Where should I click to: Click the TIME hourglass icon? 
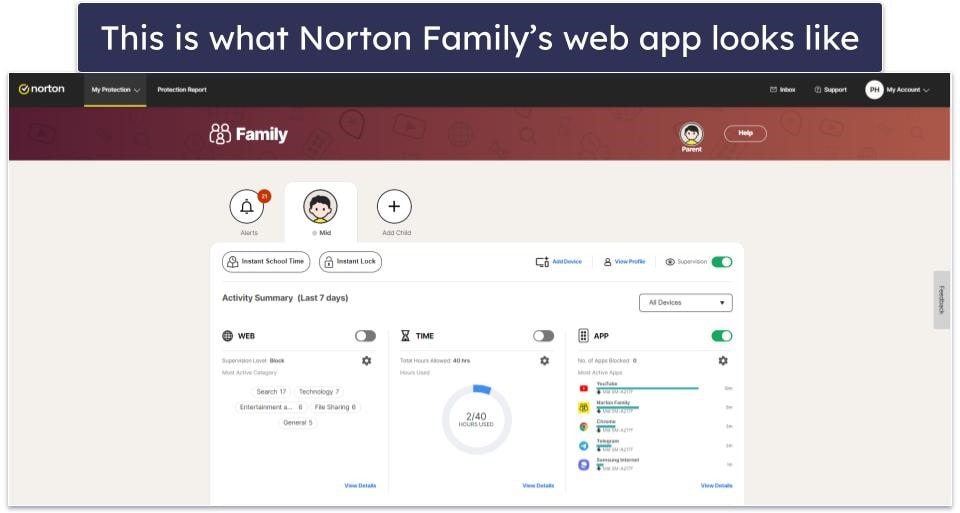coord(405,336)
